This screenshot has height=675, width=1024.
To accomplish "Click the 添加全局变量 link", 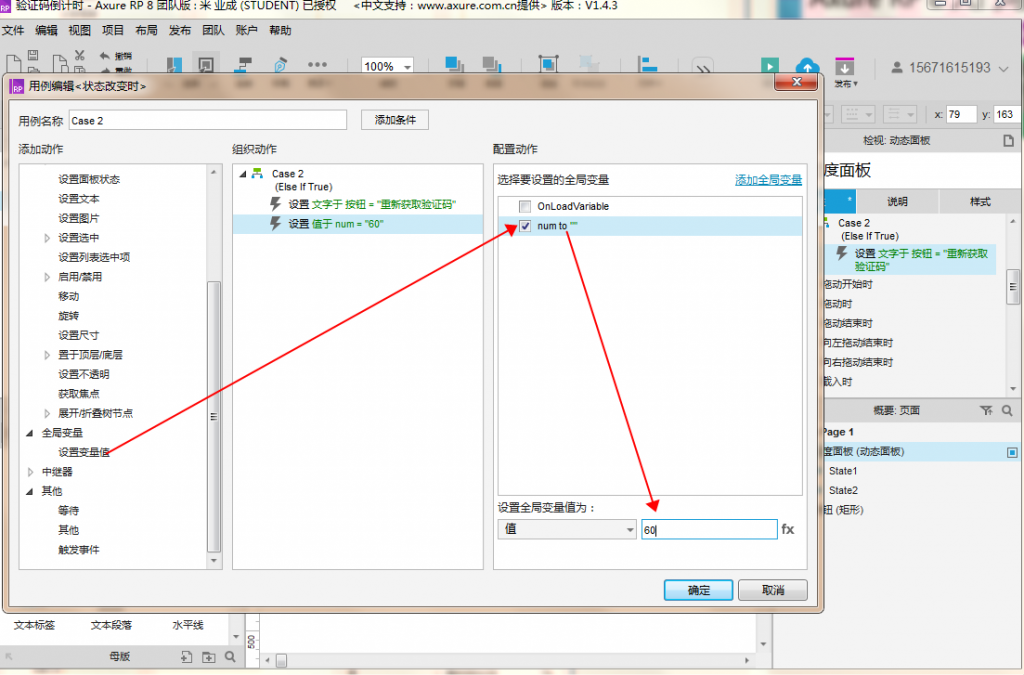I will point(768,180).
